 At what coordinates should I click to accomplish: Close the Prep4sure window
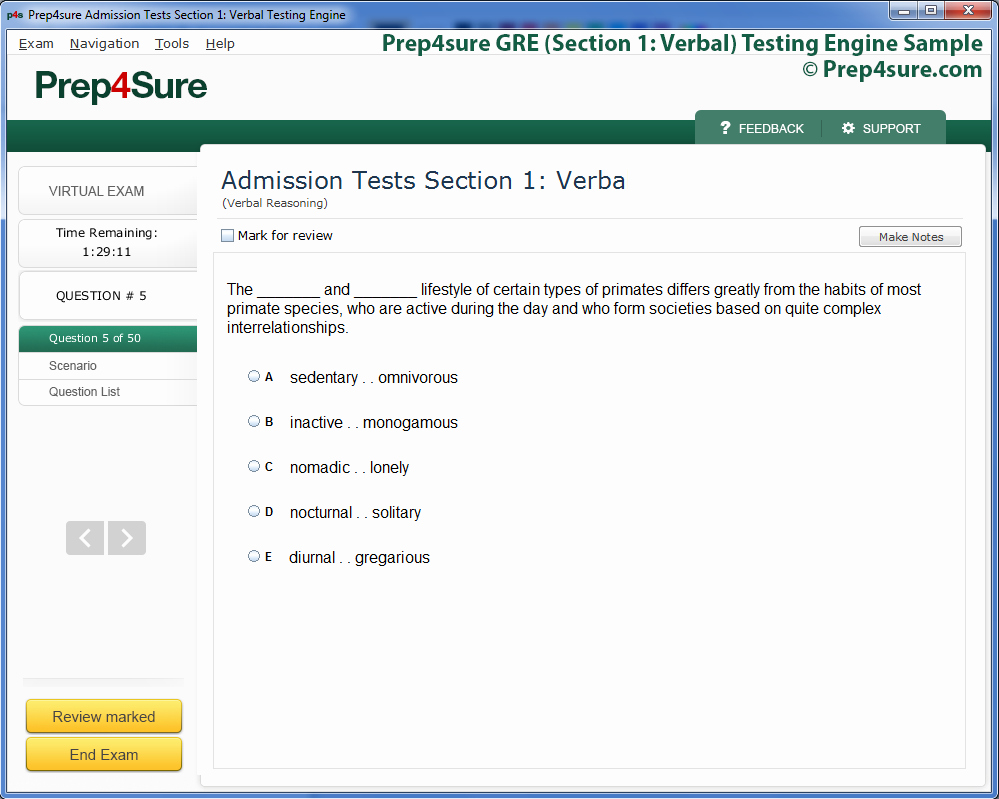pos(968,10)
